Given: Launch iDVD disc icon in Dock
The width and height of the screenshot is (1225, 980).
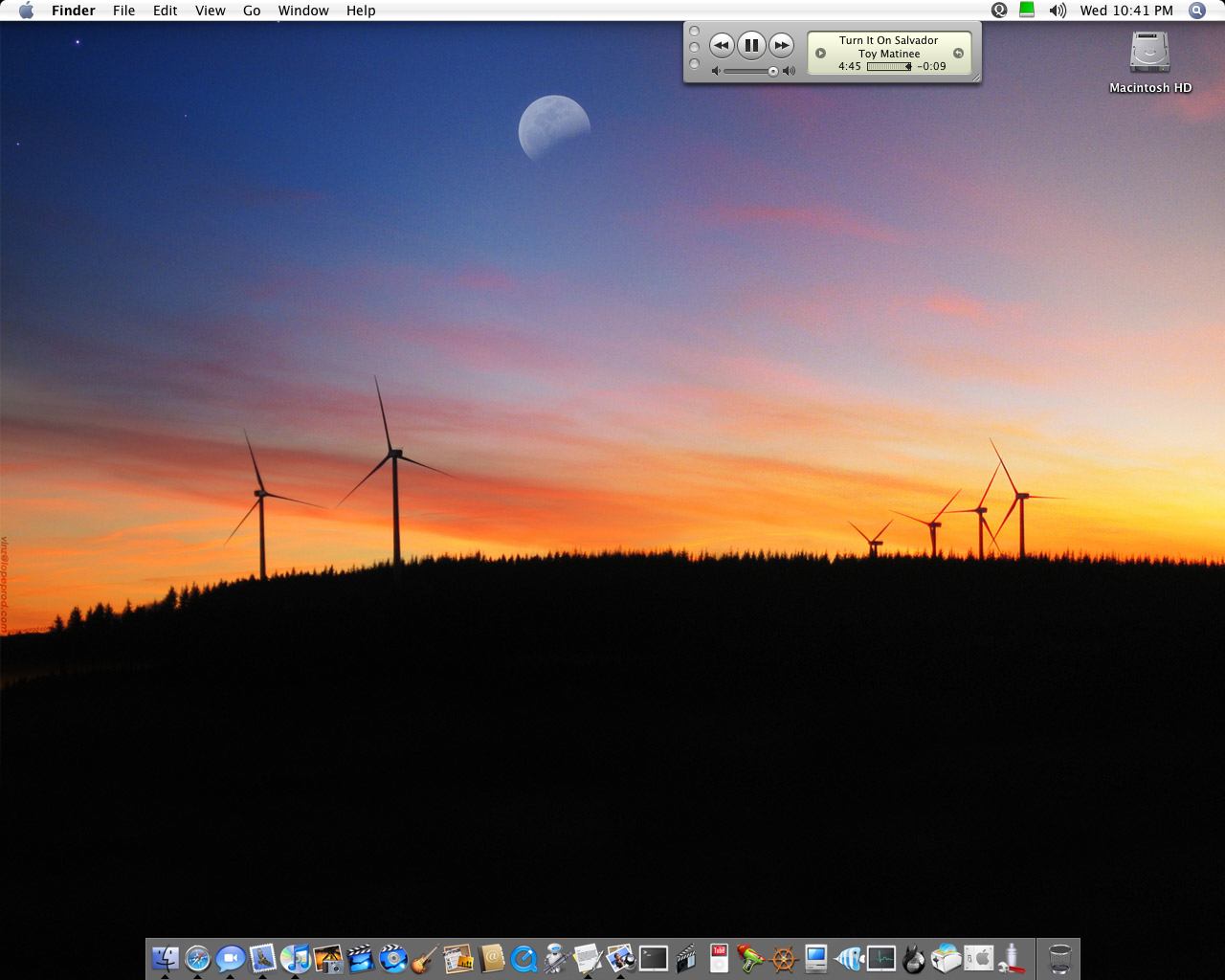Looking at the screenshot, I should tap(392, 958).
